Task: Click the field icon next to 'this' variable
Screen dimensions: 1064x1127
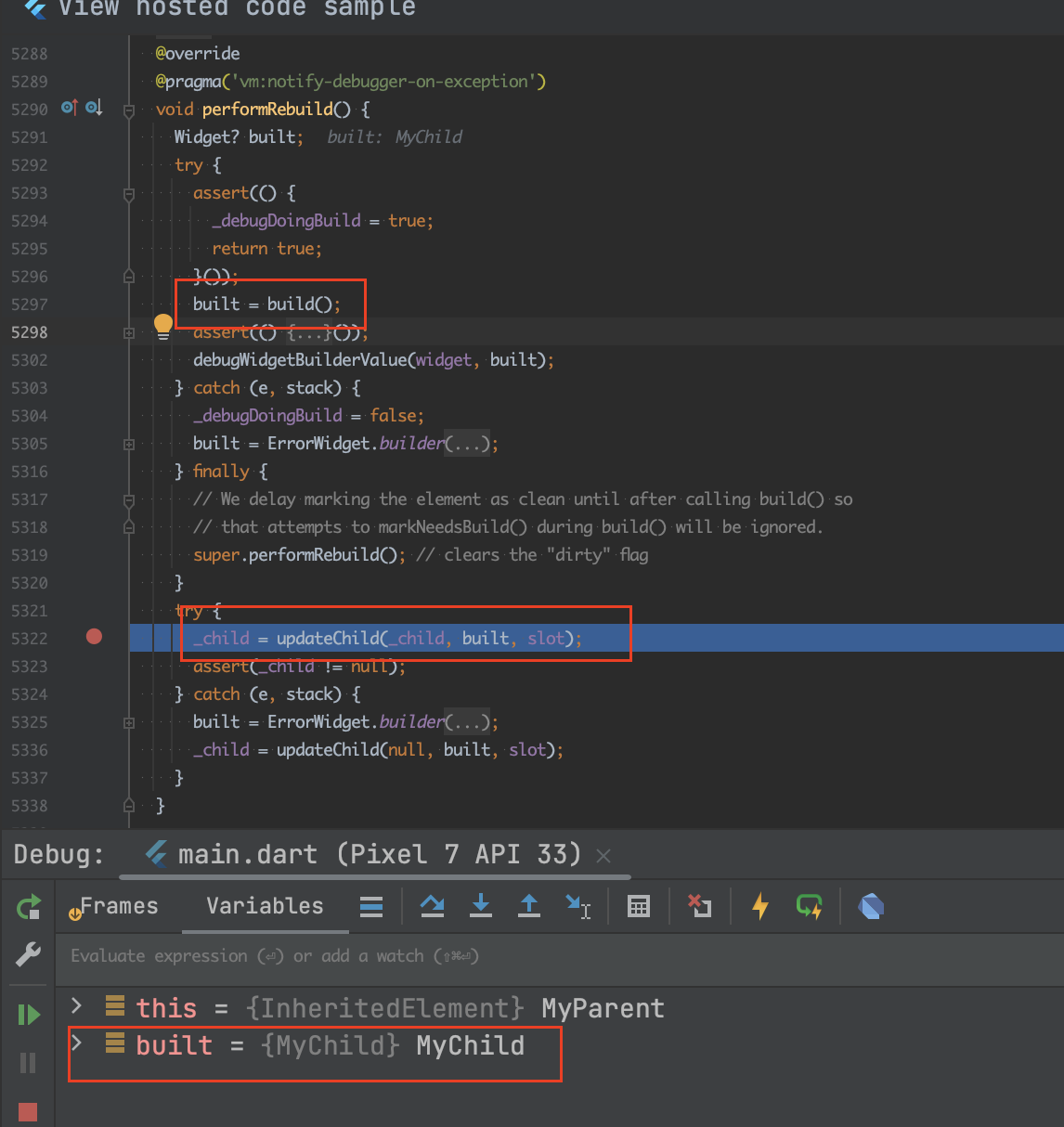Action: (115, 1006)
